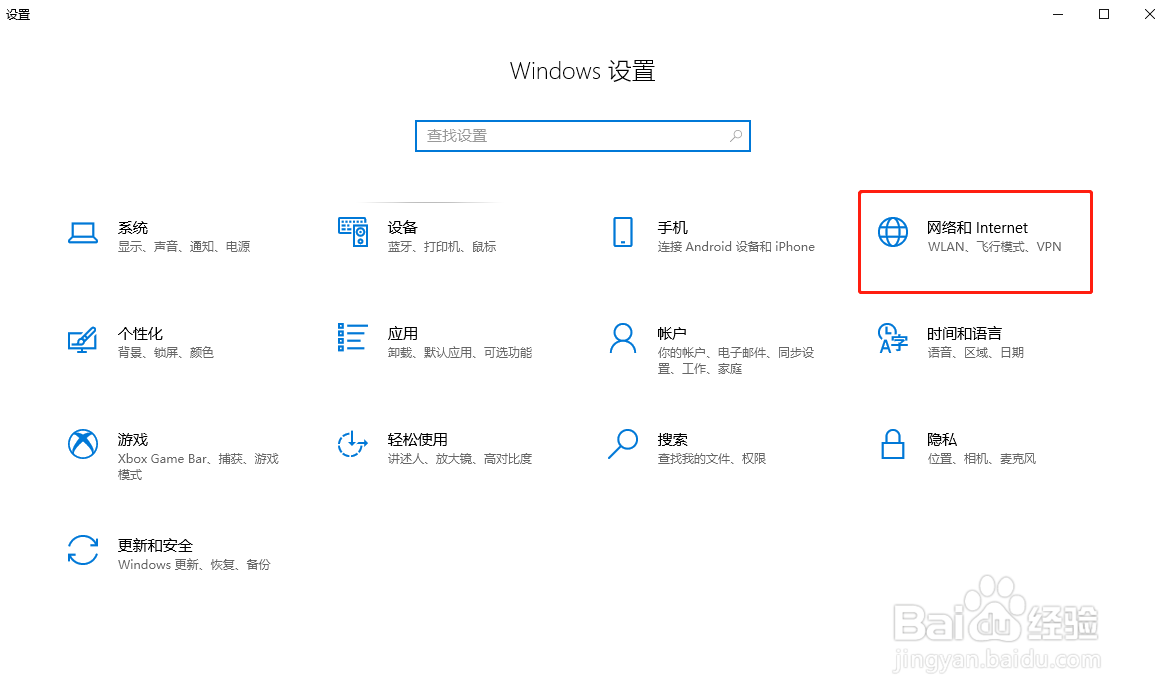Open the 系统 laptop icon
The height and width of the screenshot is (699, 1164).
tap(82, 233)
